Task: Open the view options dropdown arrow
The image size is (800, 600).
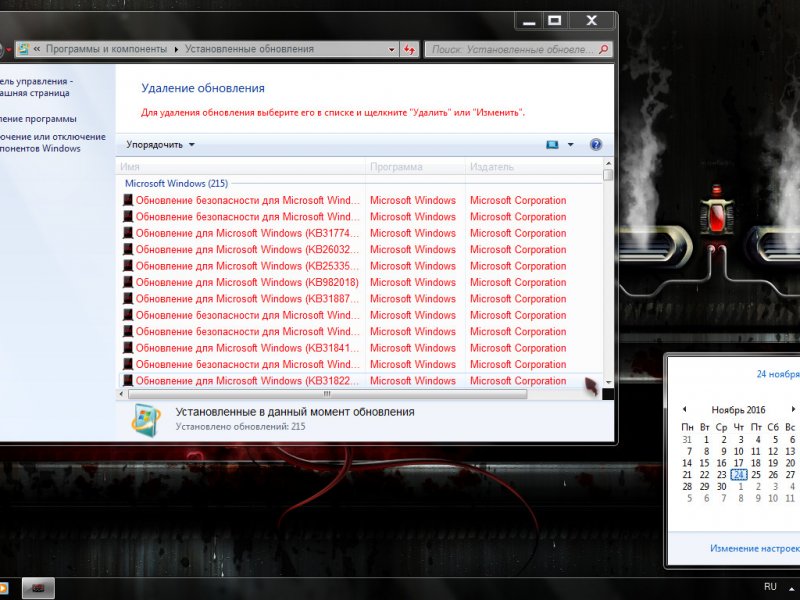Action: tap(570, 145)
